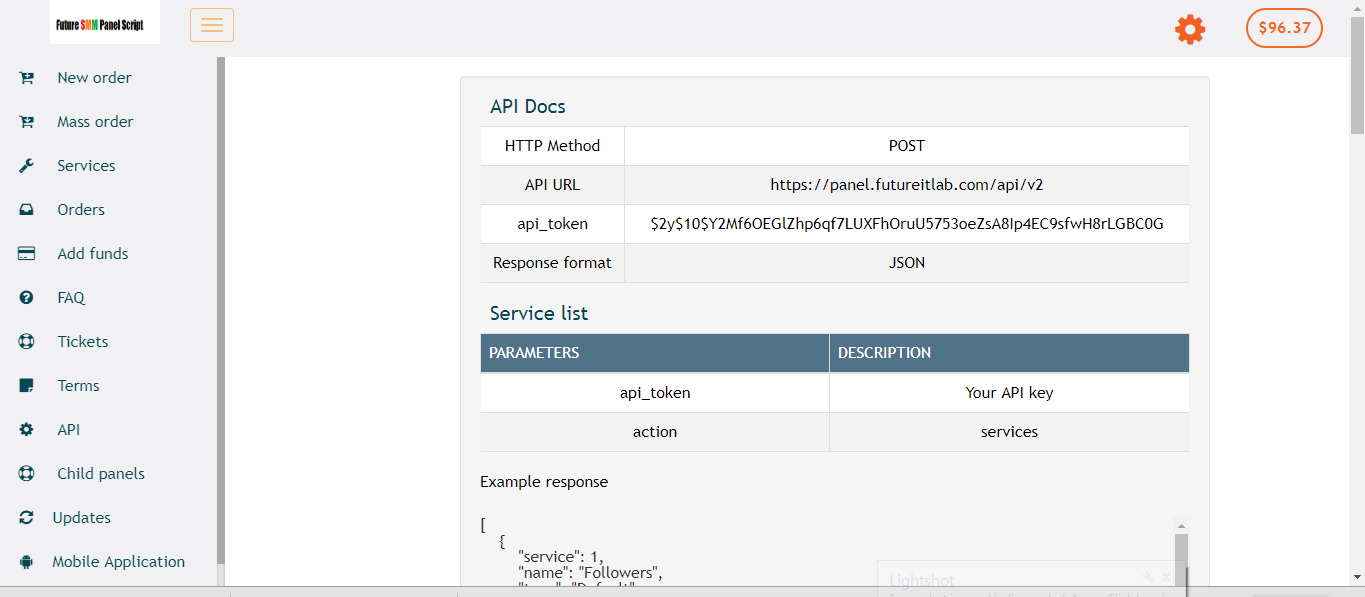Open the Terms menu item

78,386
